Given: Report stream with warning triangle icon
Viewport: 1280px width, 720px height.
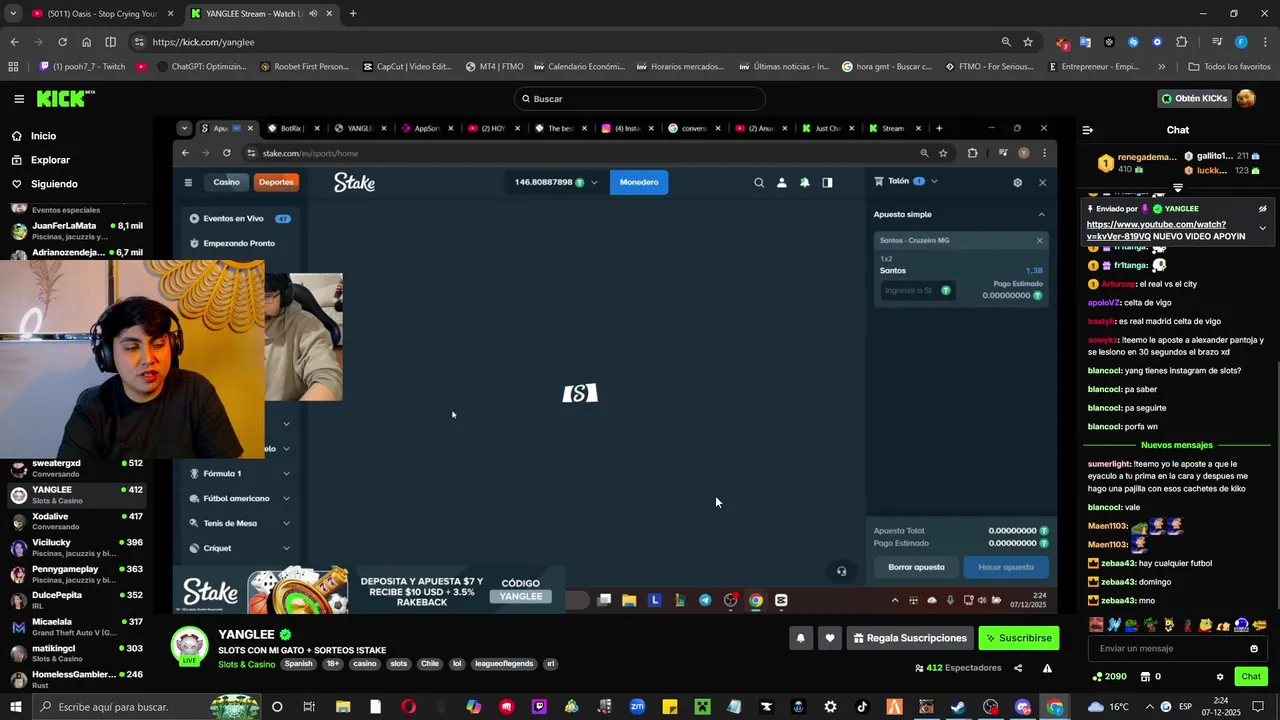Looking at the screenshot, I should coord(1047,668).
